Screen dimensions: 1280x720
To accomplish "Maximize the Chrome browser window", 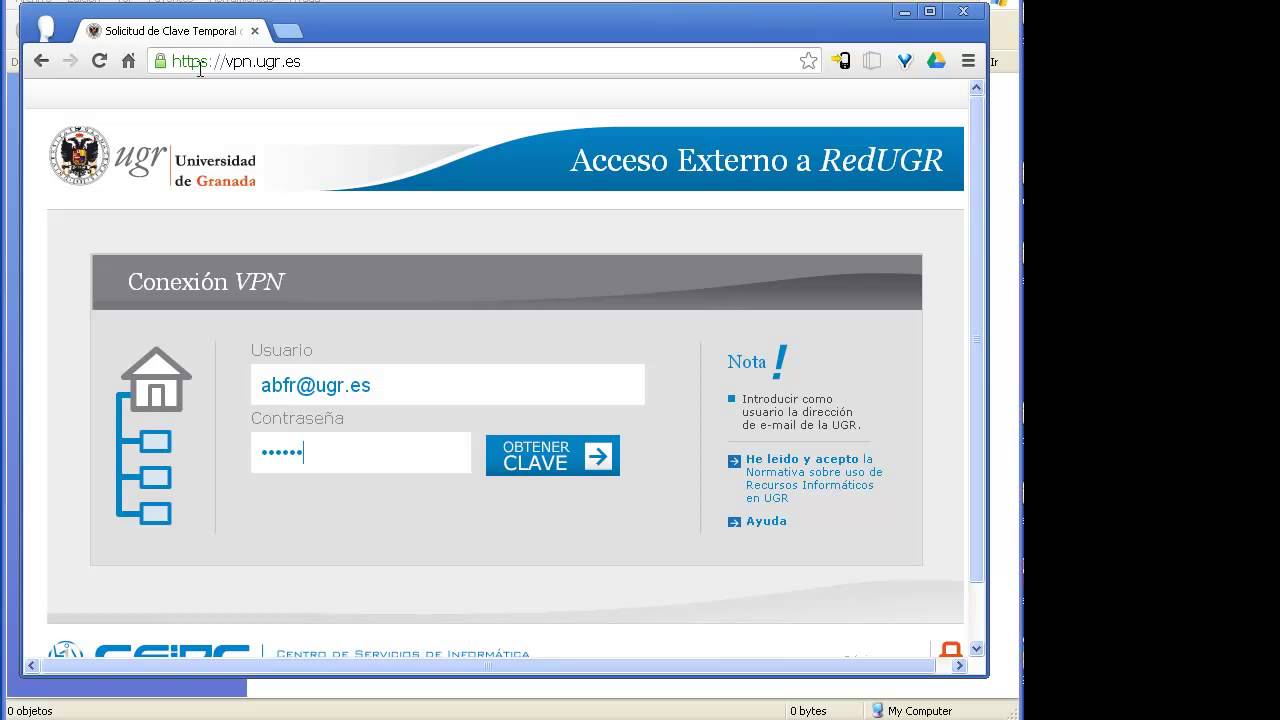I will point(930,11).
